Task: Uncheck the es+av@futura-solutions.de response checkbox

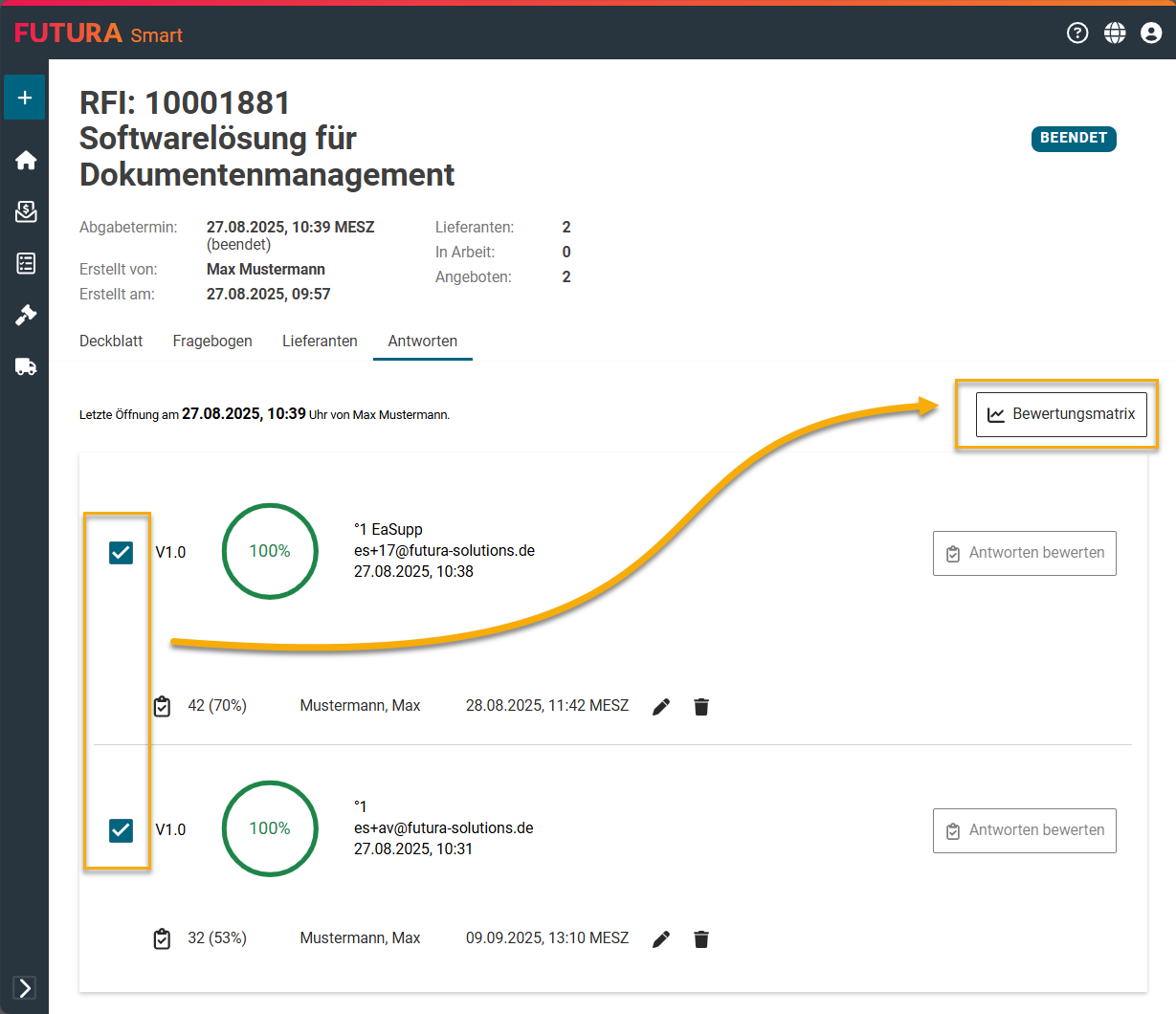Action: pos(122,830)
